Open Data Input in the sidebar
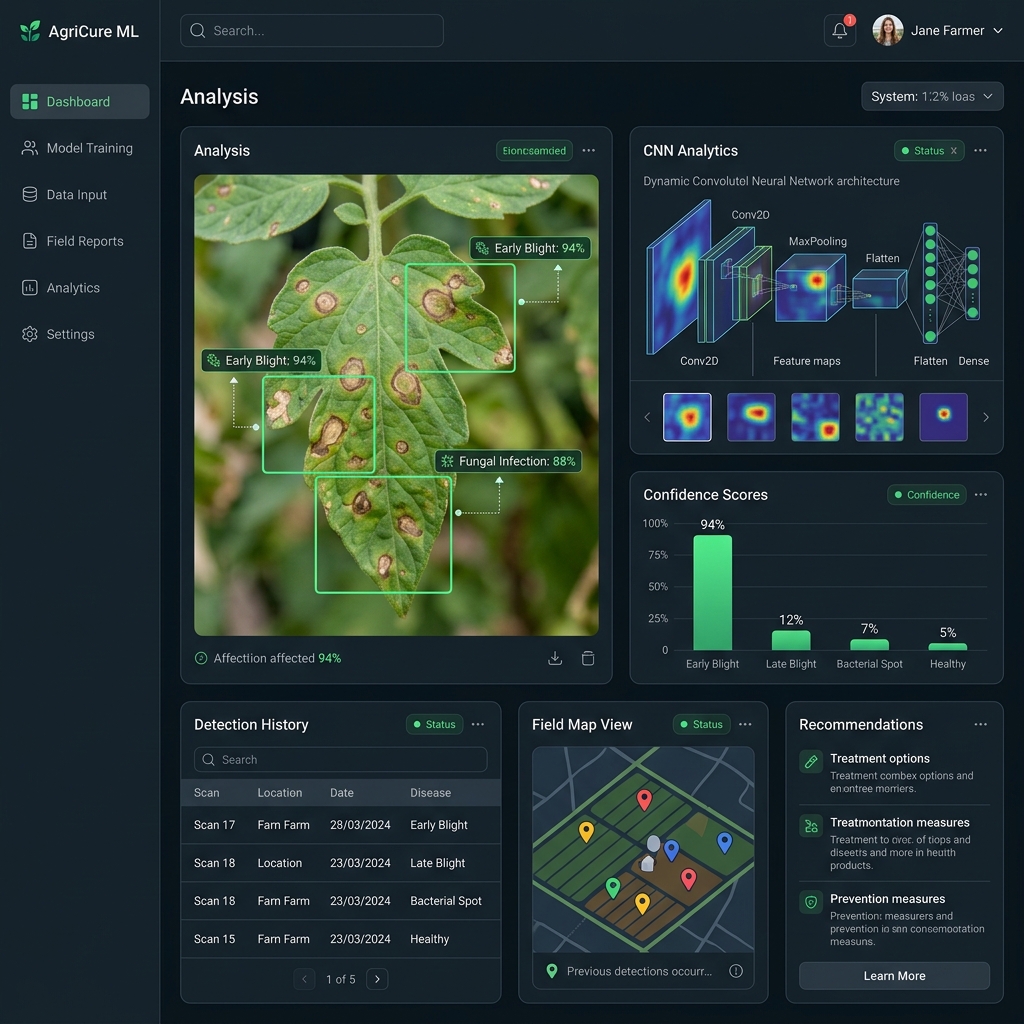The image size is (1024, 1024). tap(80, 195)
